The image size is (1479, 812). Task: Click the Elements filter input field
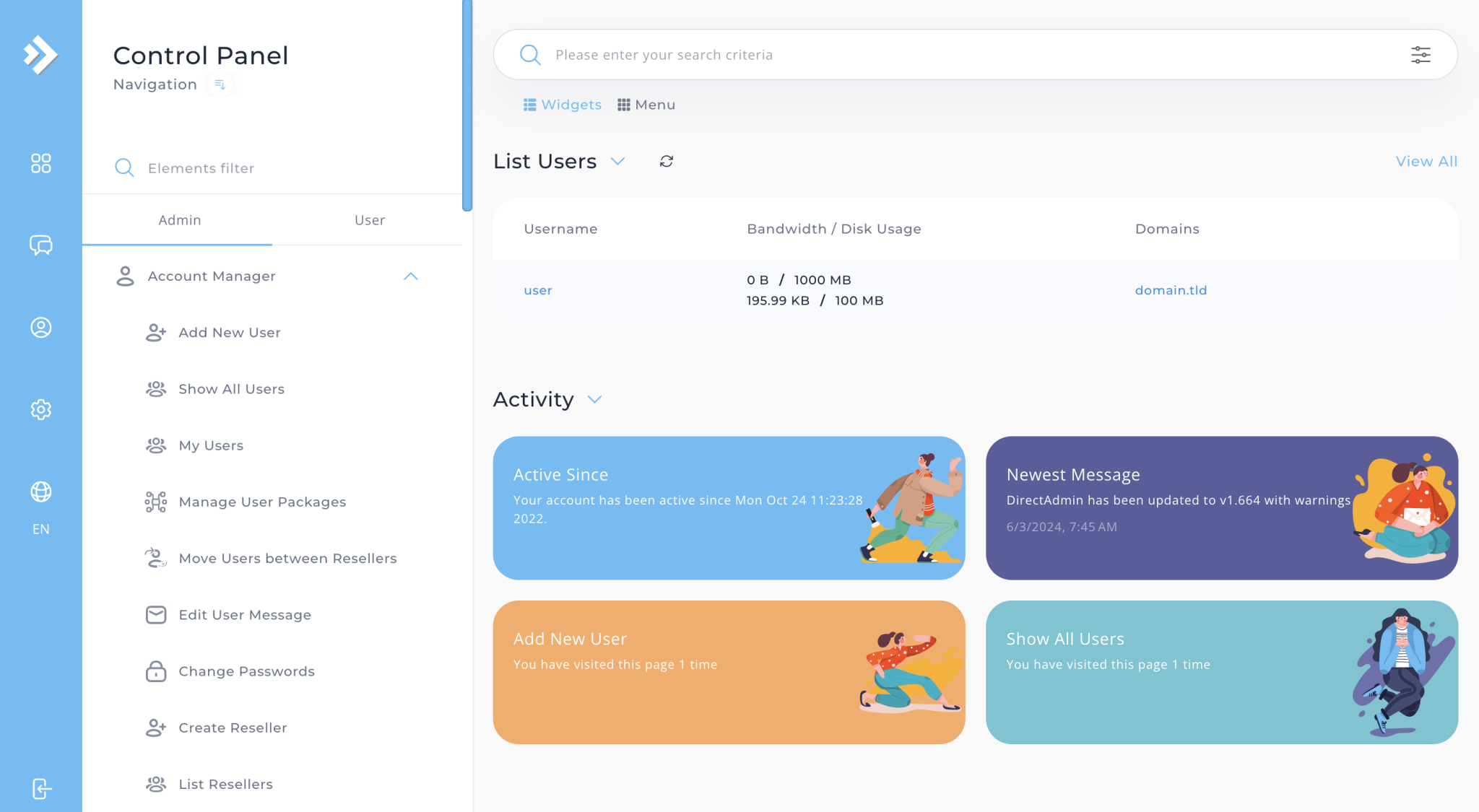(x=217, y=167)
